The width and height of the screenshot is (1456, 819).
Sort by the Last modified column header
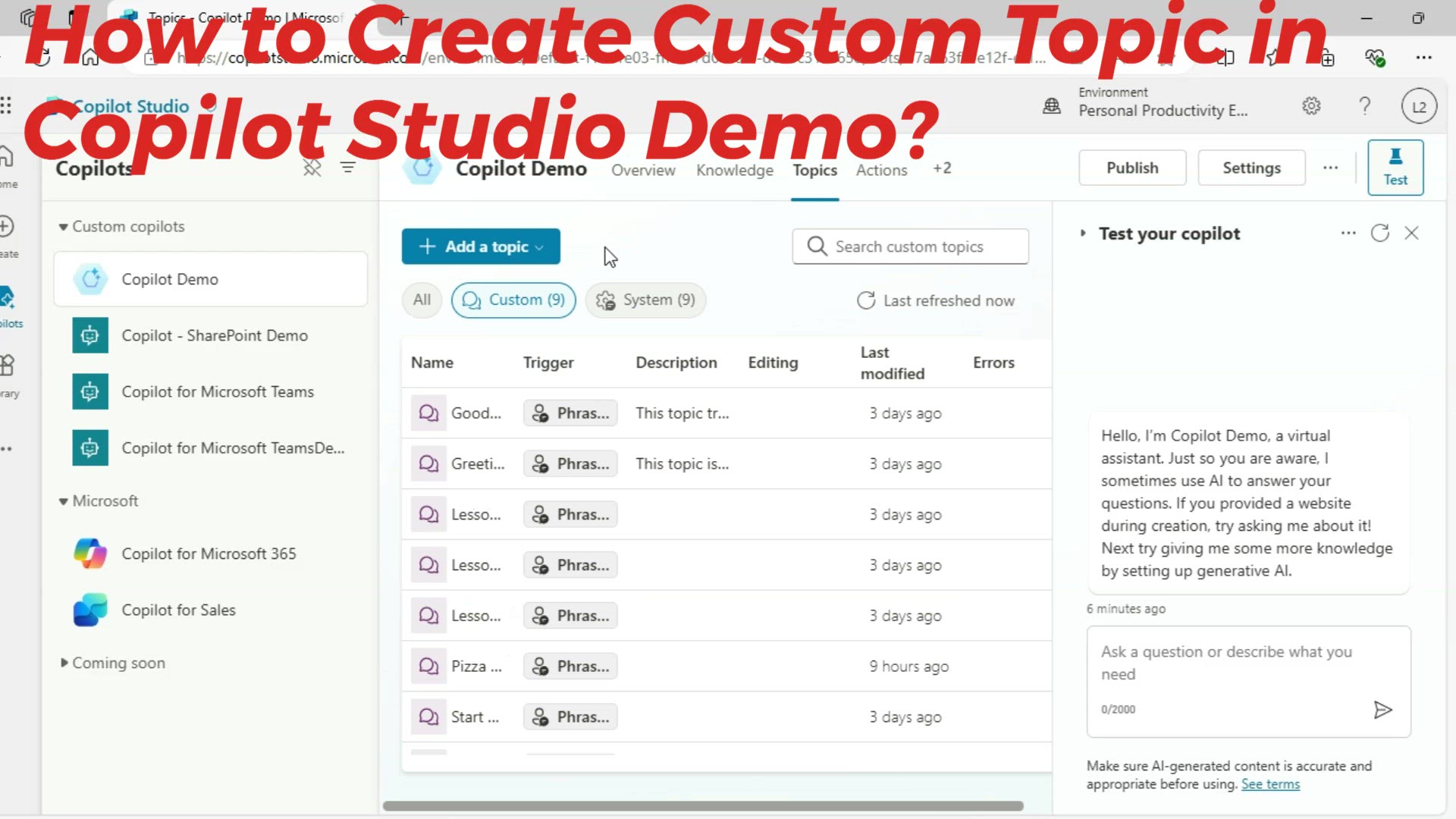[x=893, y=362]
